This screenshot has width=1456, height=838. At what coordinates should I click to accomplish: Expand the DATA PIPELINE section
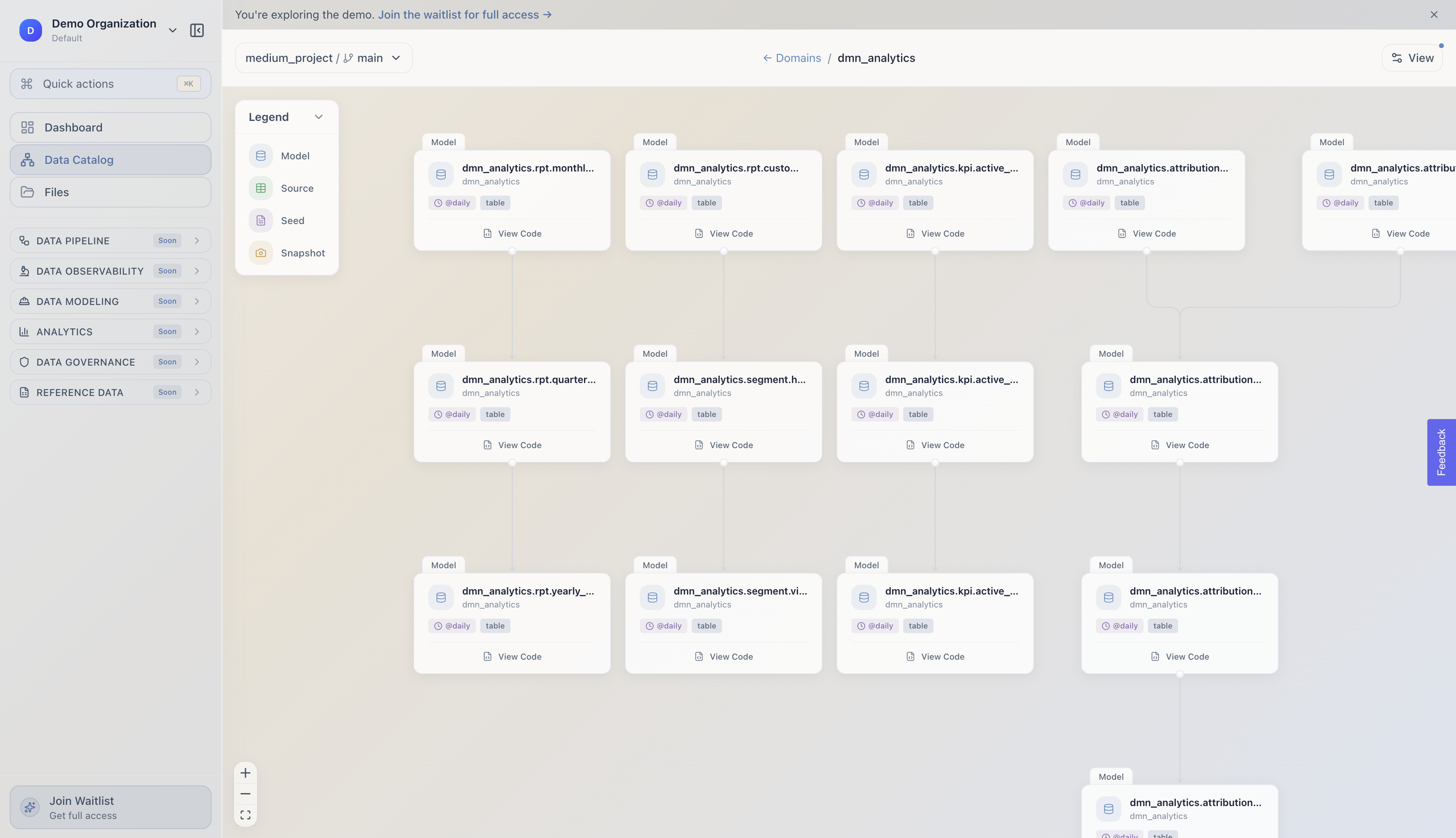coord(110,240)
